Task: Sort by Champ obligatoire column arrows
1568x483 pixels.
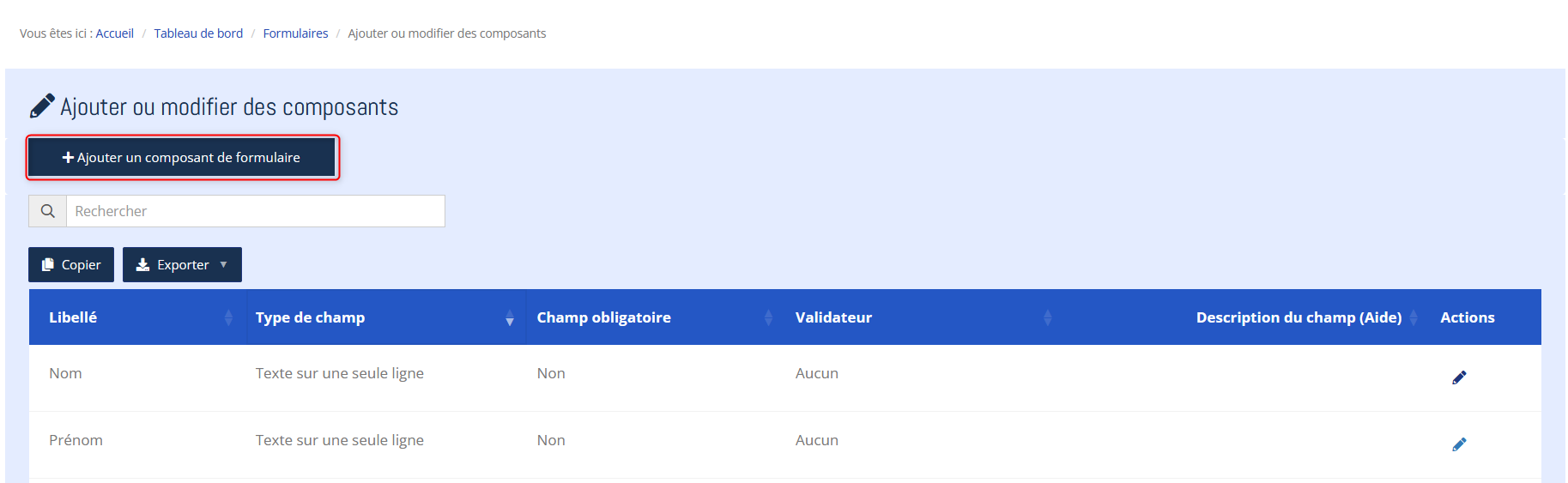Action: click(x=768, y=317)
